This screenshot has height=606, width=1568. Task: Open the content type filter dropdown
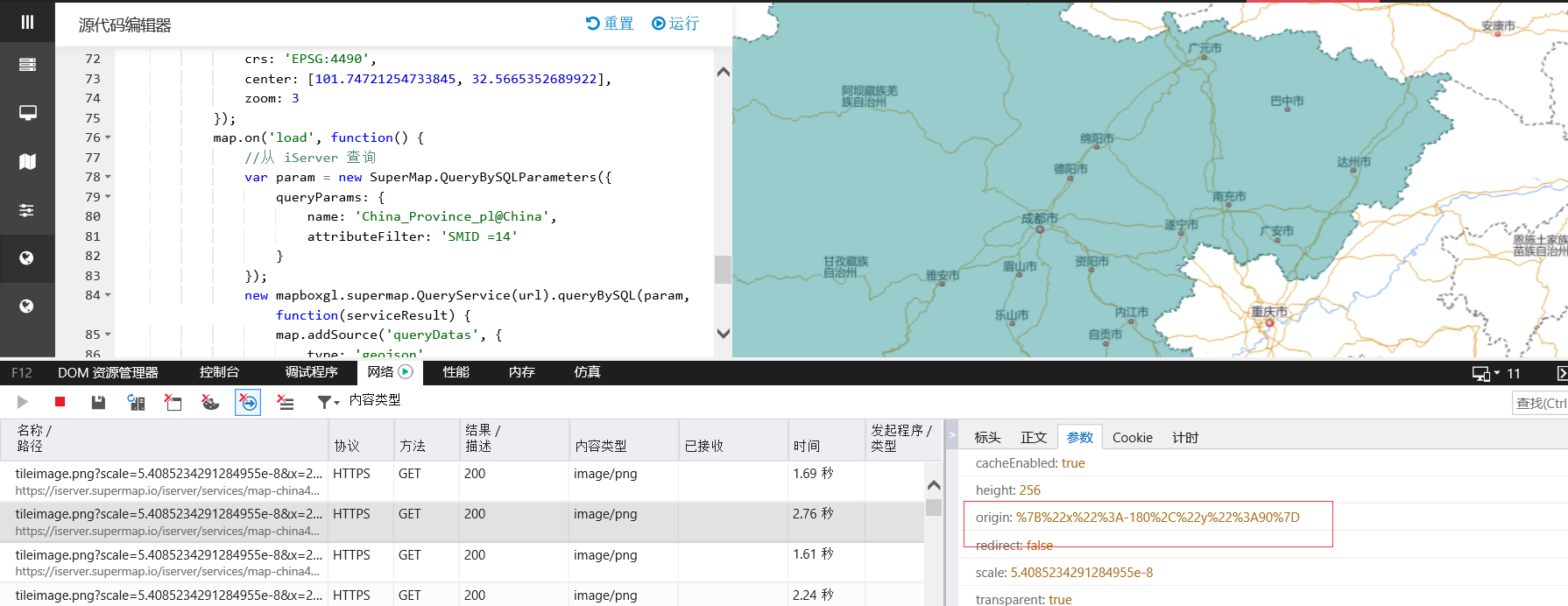(x=329, y=402)
